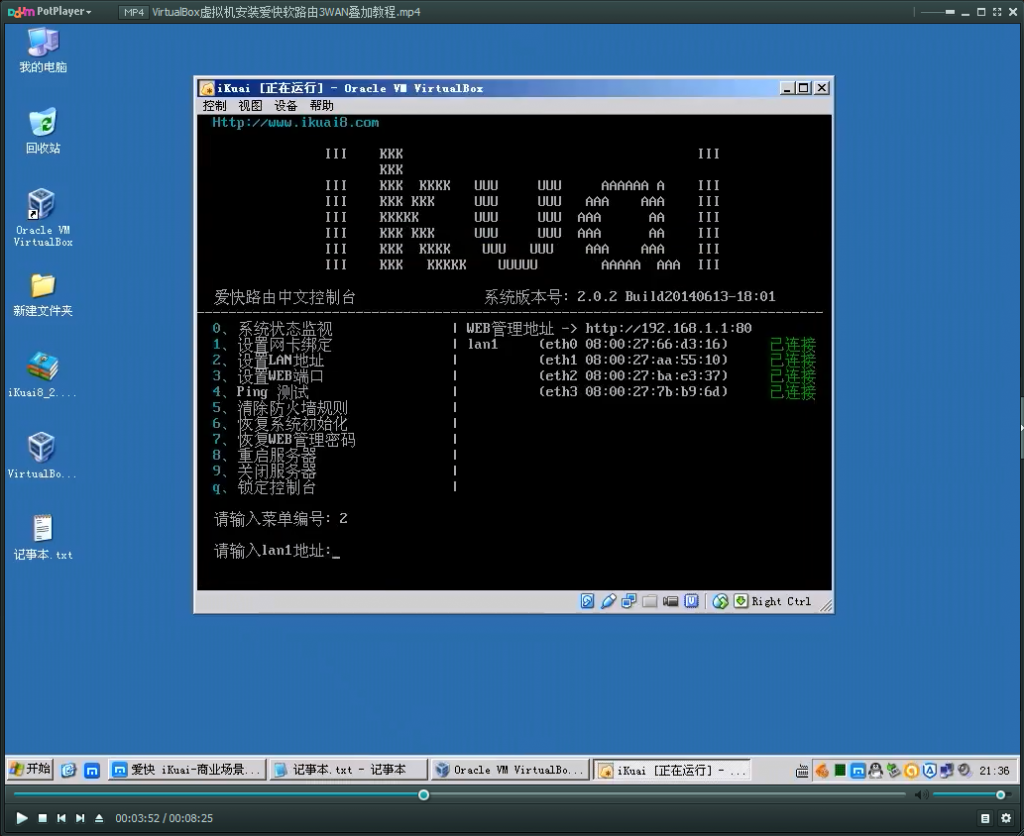The width and height of the screenshot is (1024, 836).
Task: Click the 开始 start button
Action: click(30, 769)
